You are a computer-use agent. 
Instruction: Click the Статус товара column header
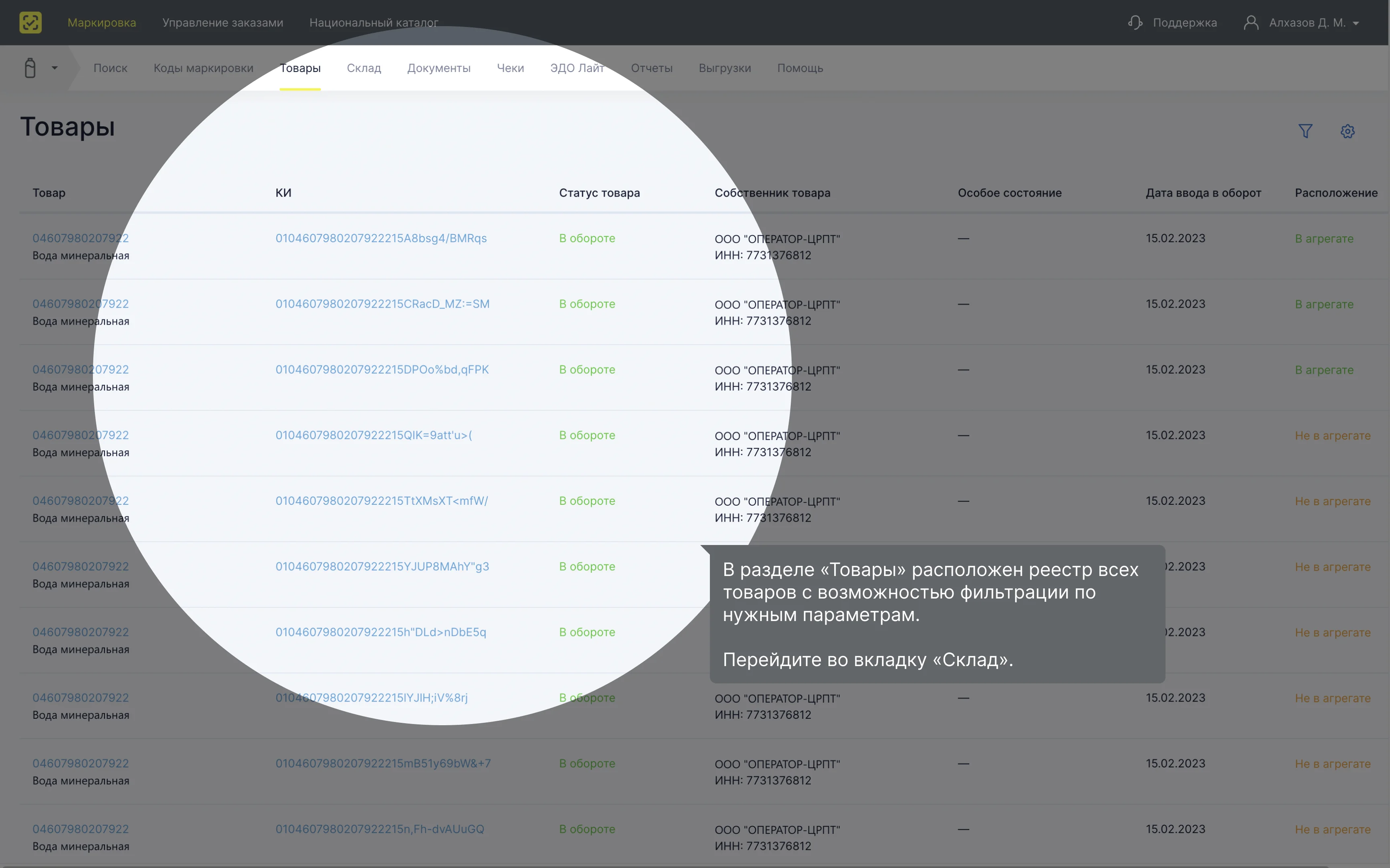[599, 193]
